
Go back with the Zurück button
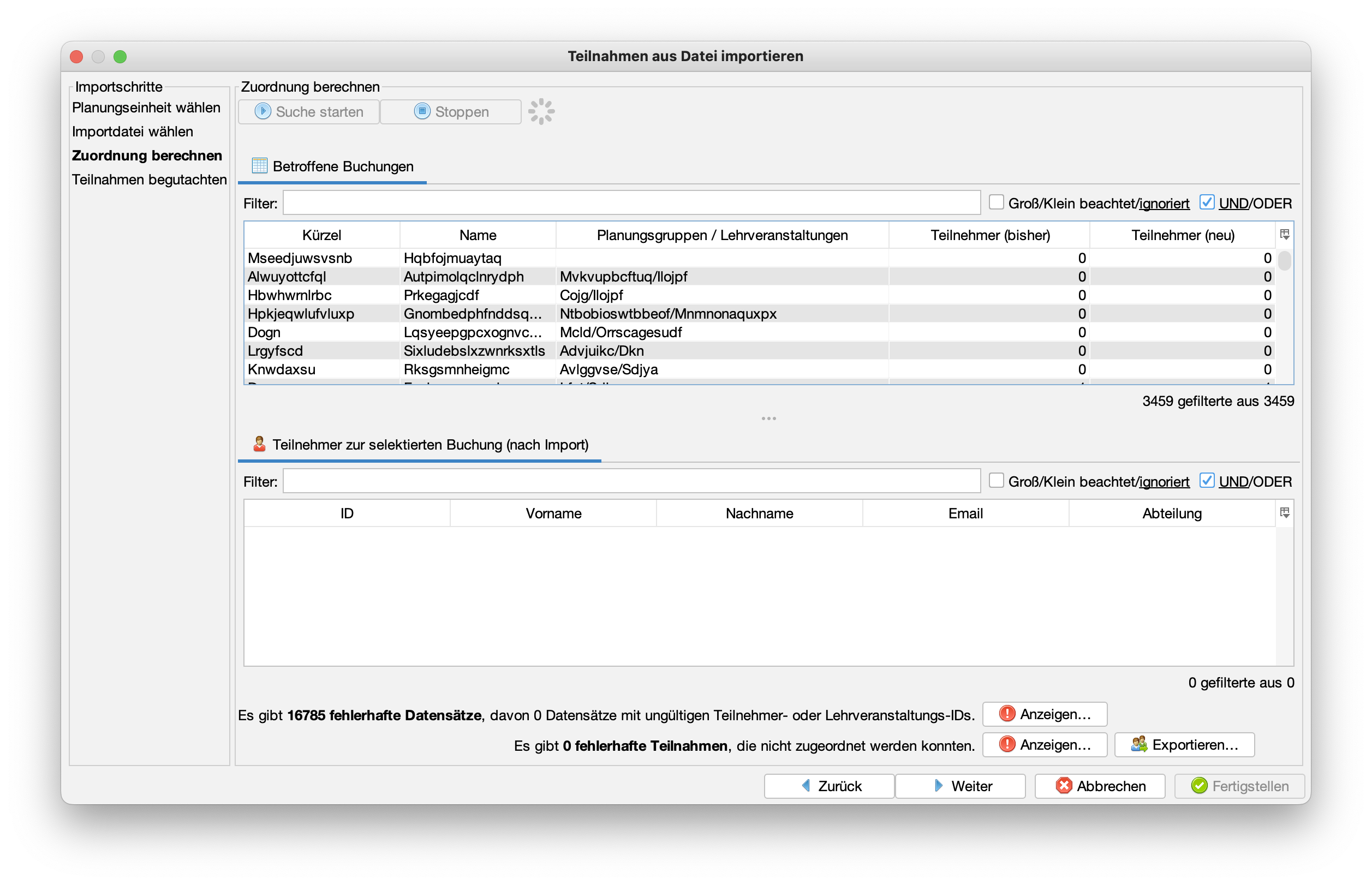tap(829, 786)
